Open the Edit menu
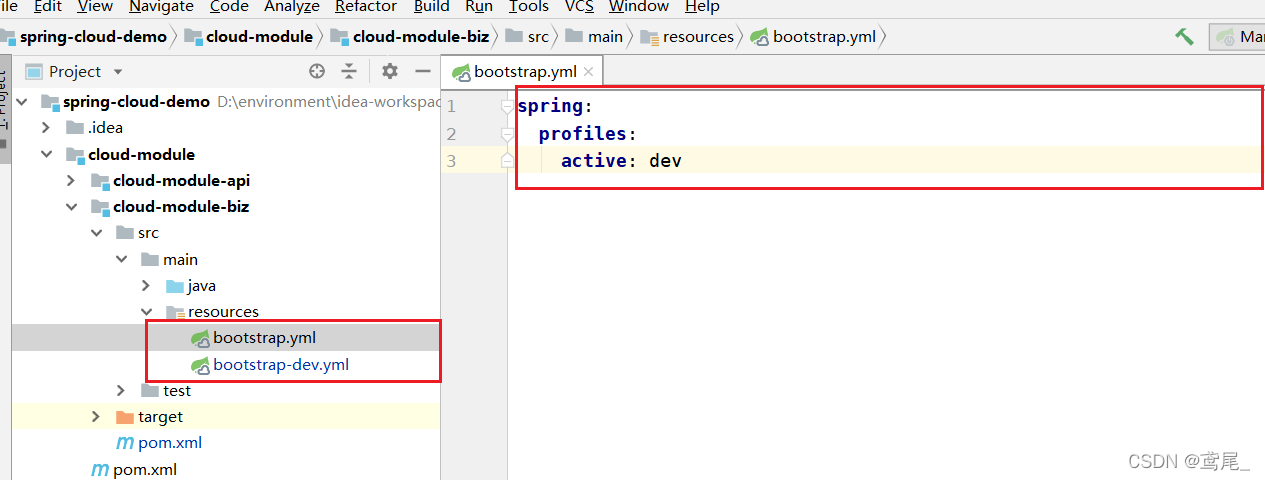Viewport: 1265px width, 480px height. [x=47, y=7]
